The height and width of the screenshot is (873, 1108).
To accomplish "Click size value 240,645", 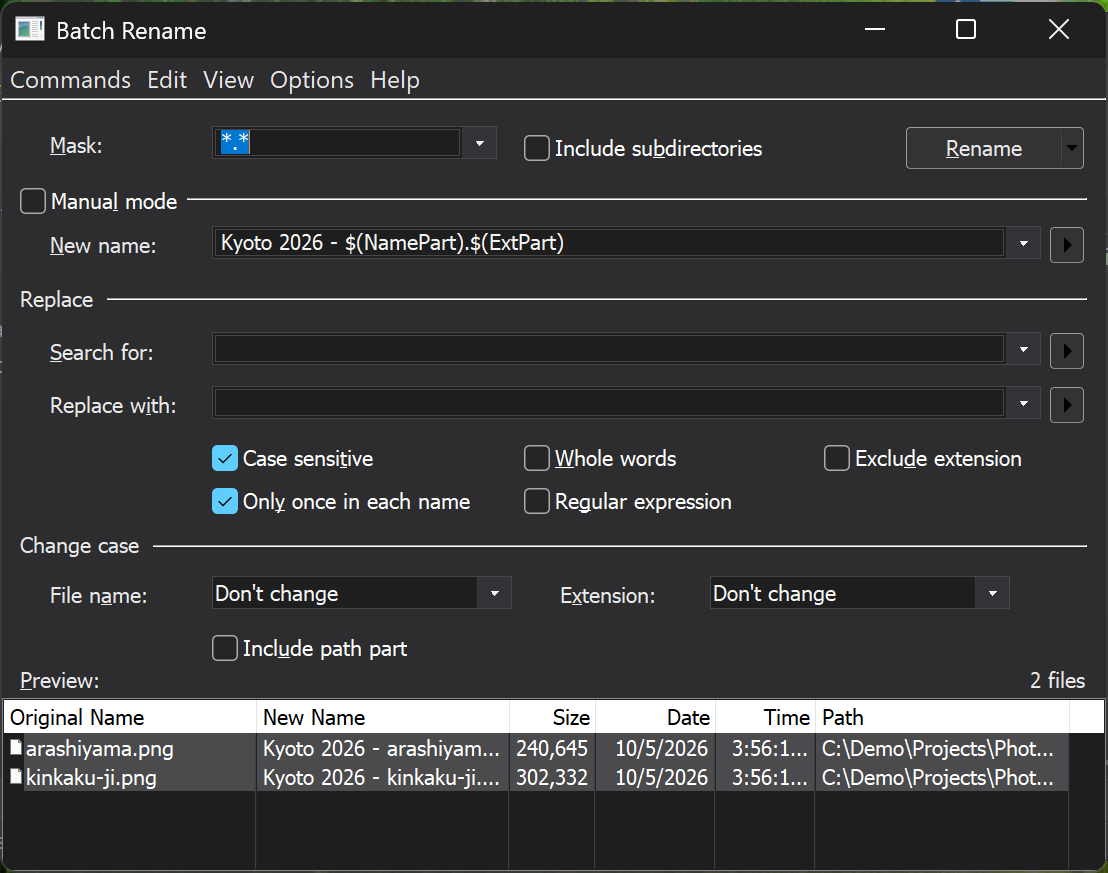I will tap(552, 748).
